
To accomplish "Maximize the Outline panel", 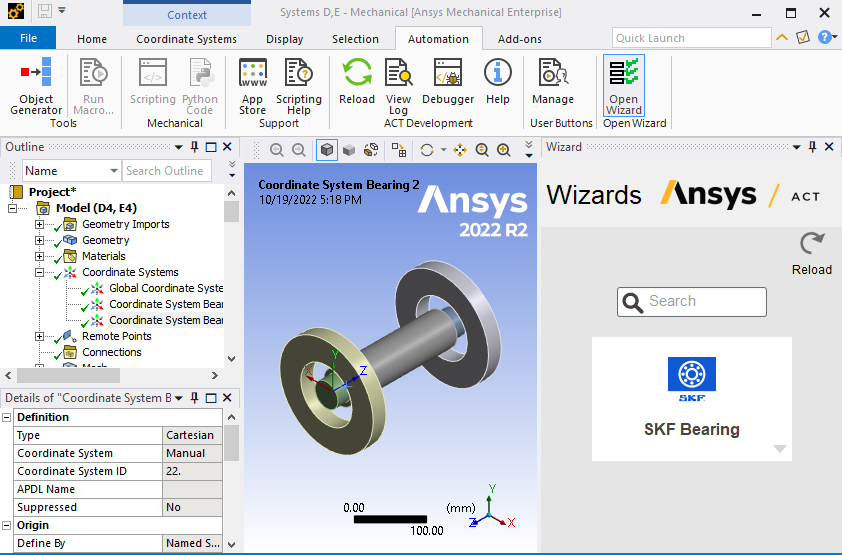I will tap(211, 147).
